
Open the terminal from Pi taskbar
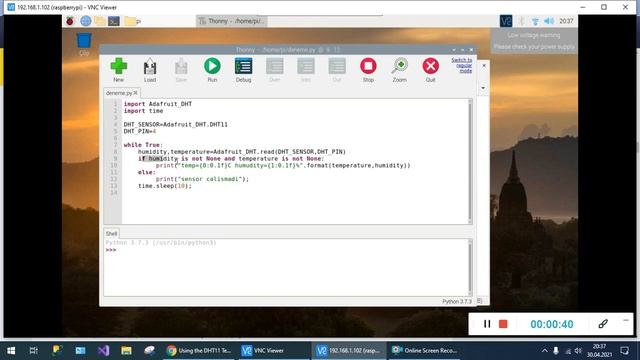[x=114, y=21]
